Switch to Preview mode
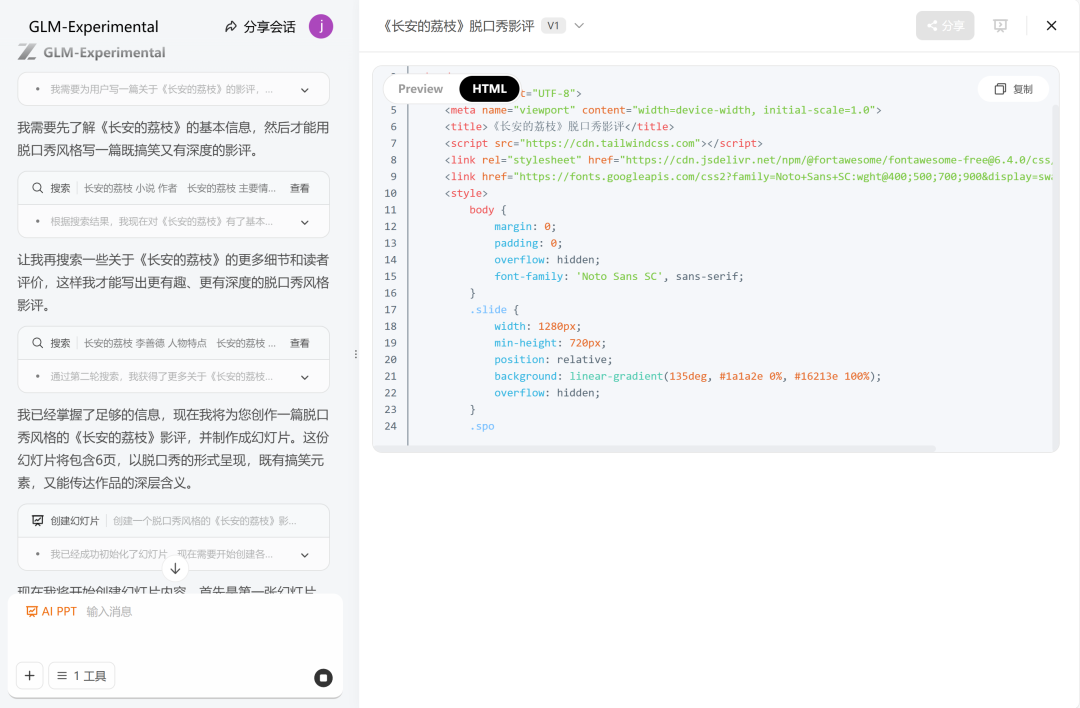Screen dimensions: 1080x708 click(420, 88)
